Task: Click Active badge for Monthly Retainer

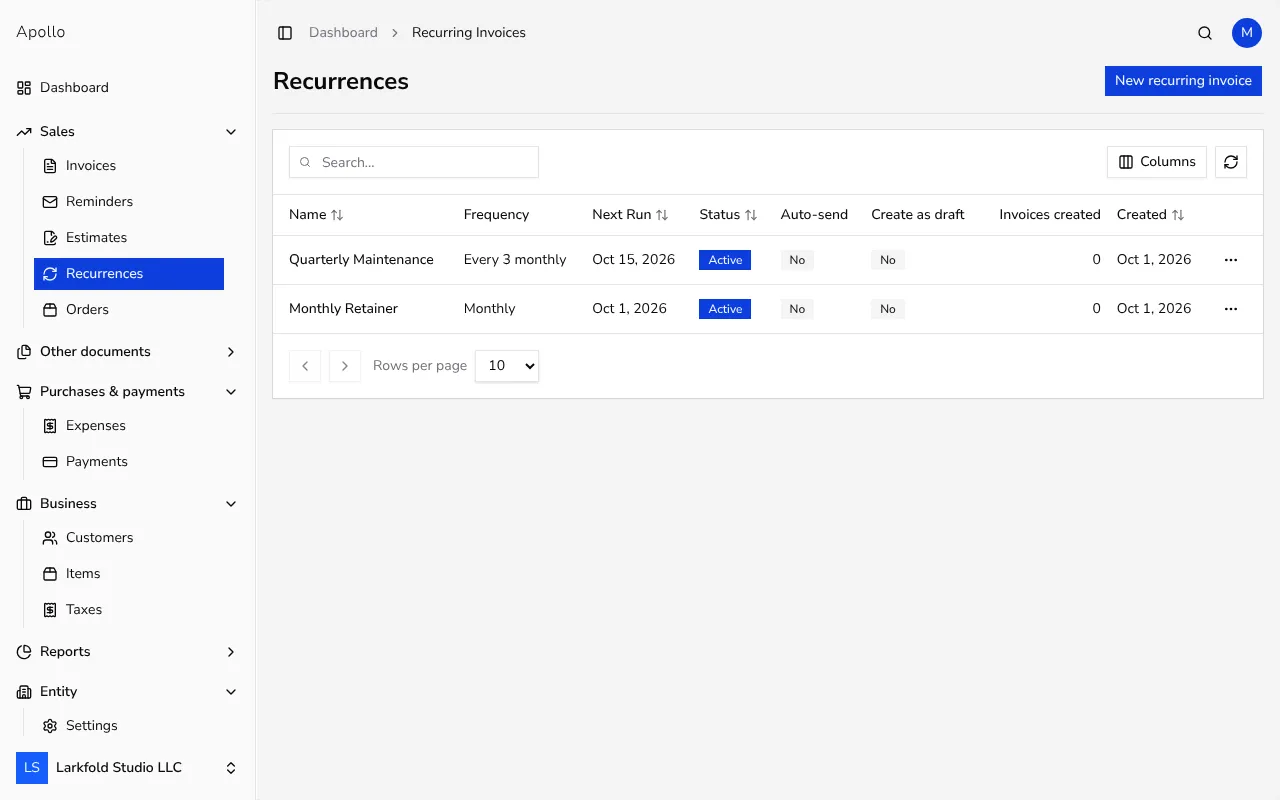Action: coord(725,309)
